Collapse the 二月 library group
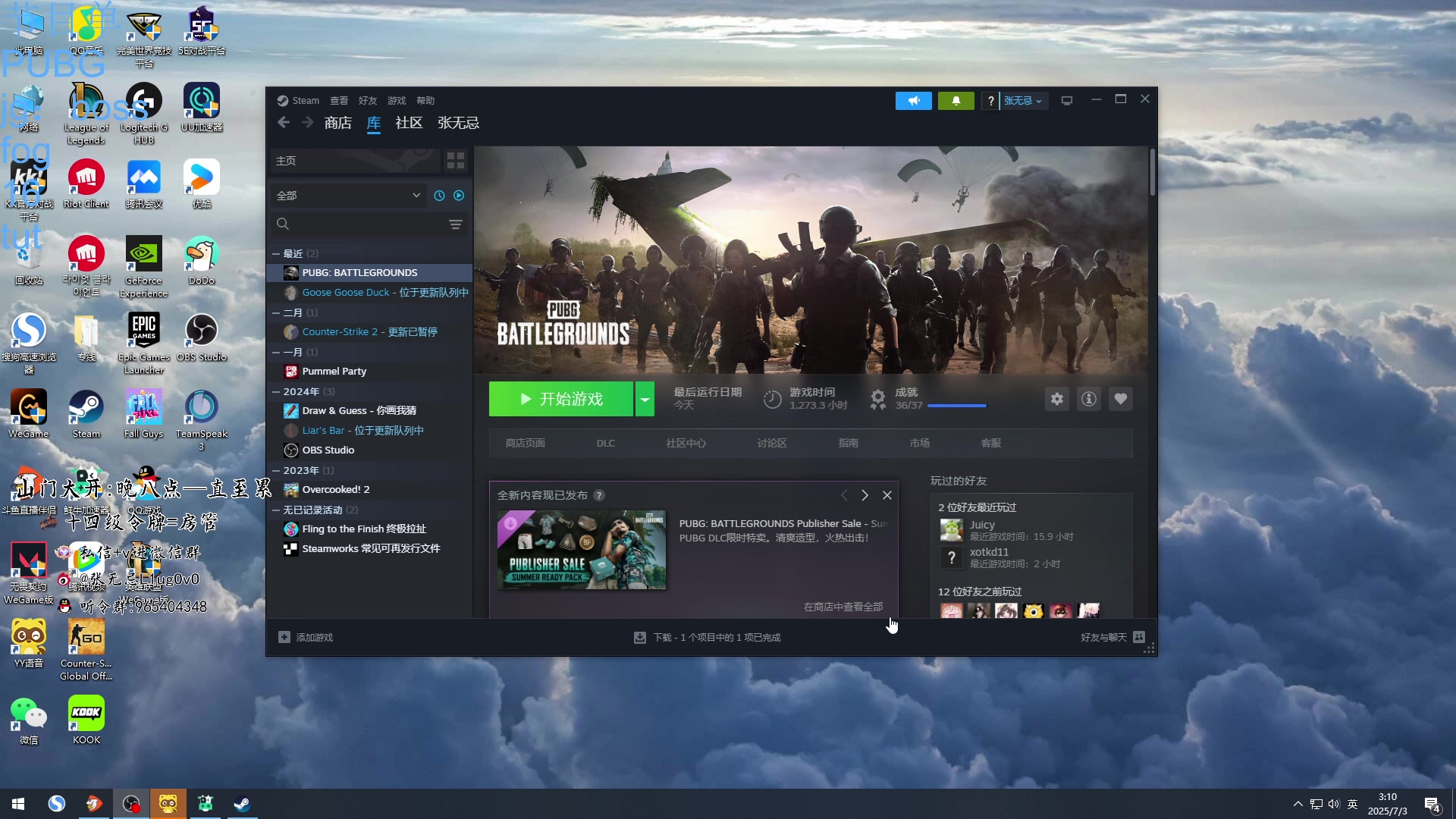The width and height of the screenshot is (1456, 819). [x=276, y=313]
